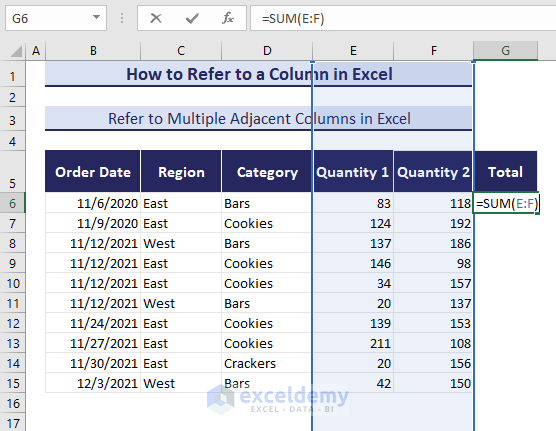The width and height of the screenshot is (556, 431).
Task: Click the Name Box showing G6
Action: pyautogui.click(x=56, y=18)
